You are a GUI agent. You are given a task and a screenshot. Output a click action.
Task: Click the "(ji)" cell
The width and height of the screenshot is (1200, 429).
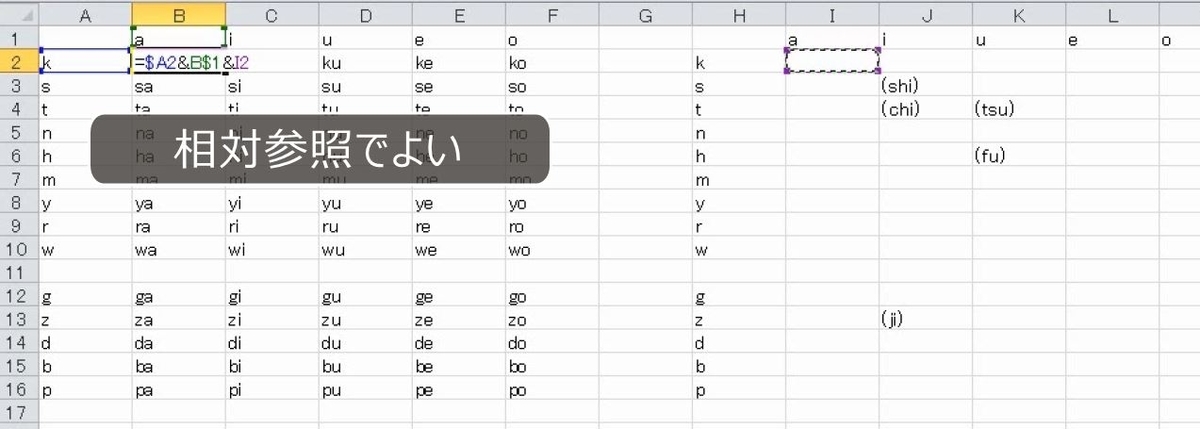pos(926,320)
